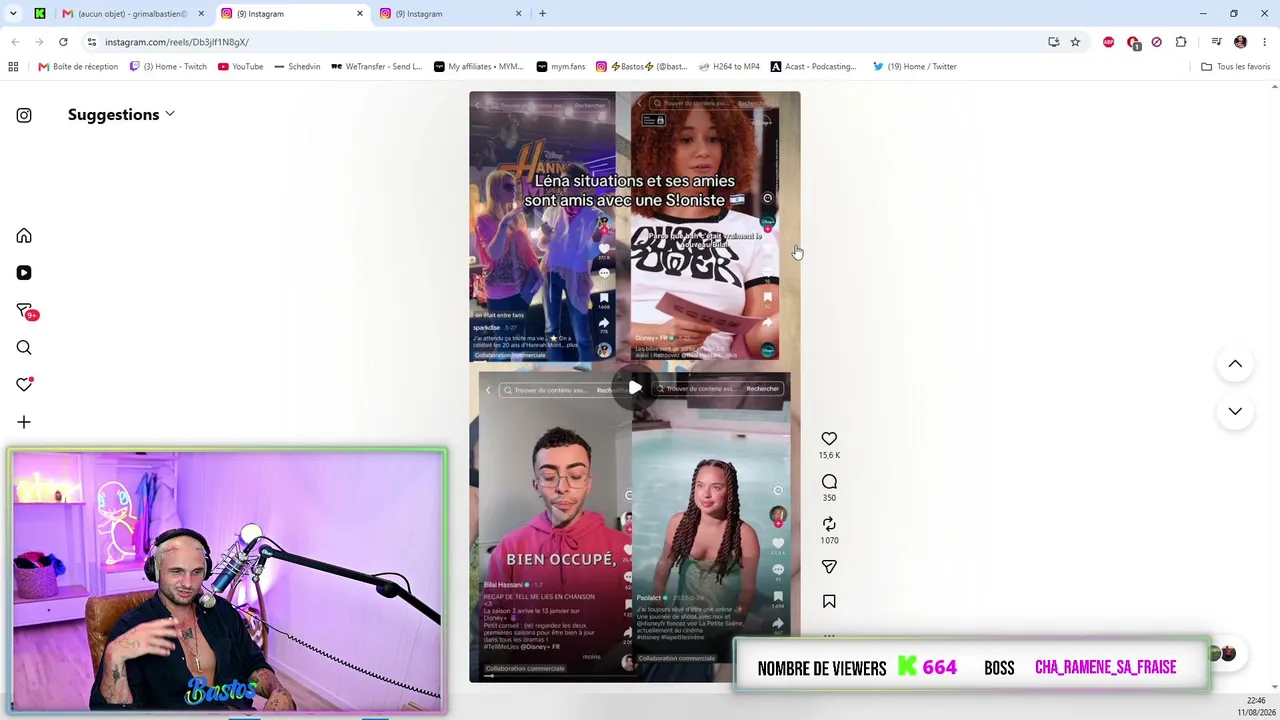The image size is (1280, 720).
Task: Install app icon in address bar
Action: (1053, 42)
